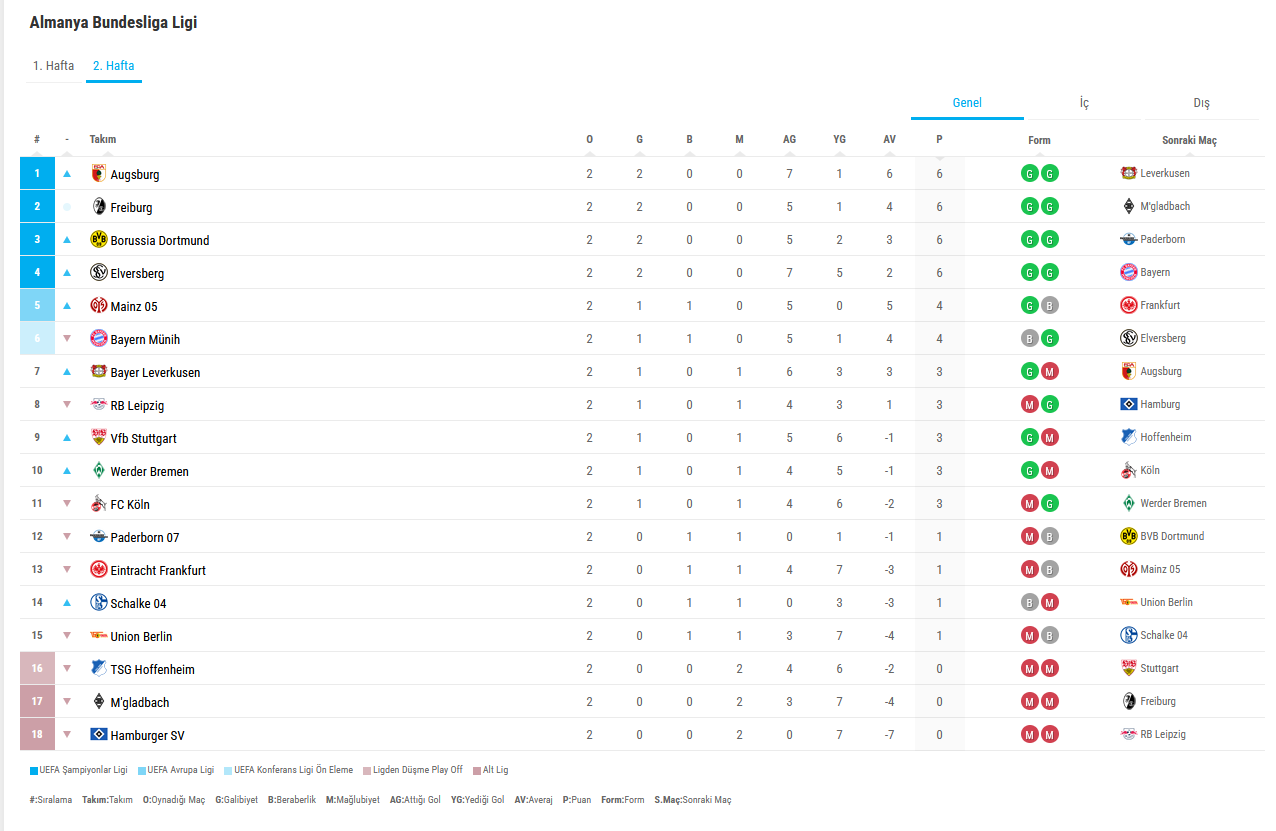The width and height of the screenshot is (1276, 831).
Task: Open the Hamburger SV team link
Action: click(147, 735)
